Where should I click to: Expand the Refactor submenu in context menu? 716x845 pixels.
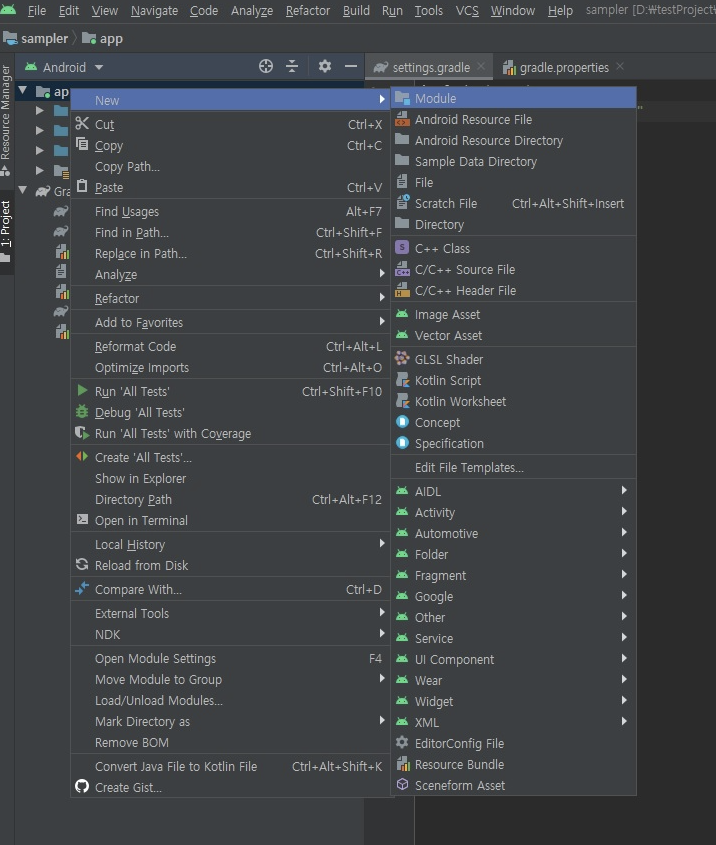(x=230, y=298)
